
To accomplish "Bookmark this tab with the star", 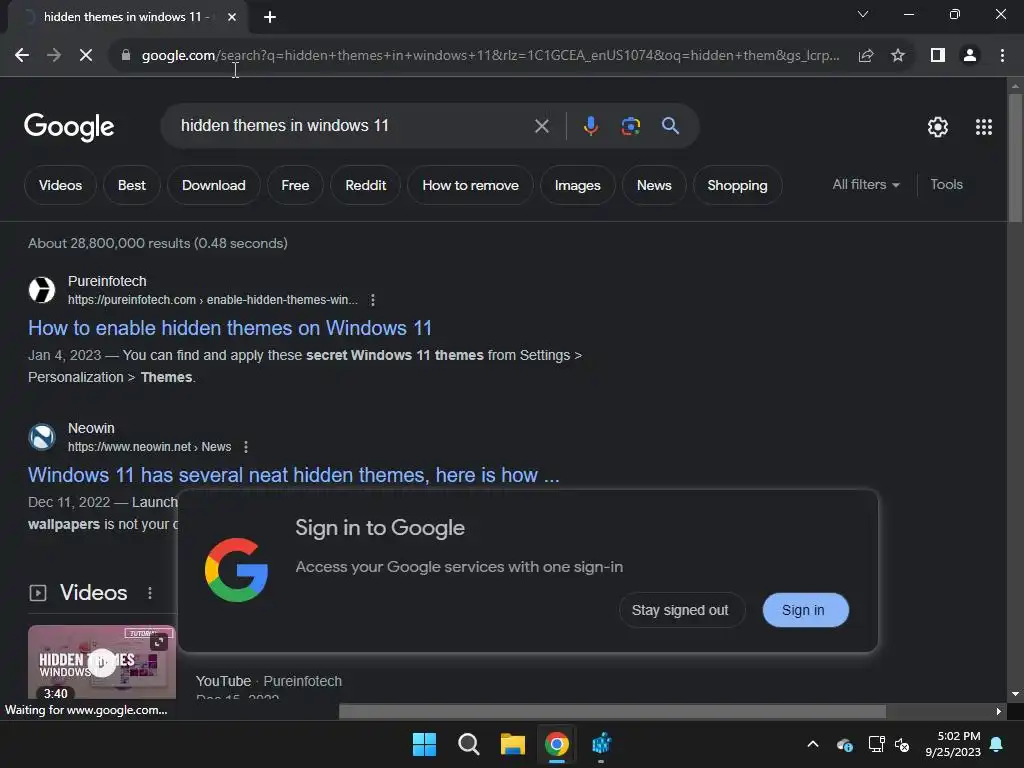I will tap(898, 56).
